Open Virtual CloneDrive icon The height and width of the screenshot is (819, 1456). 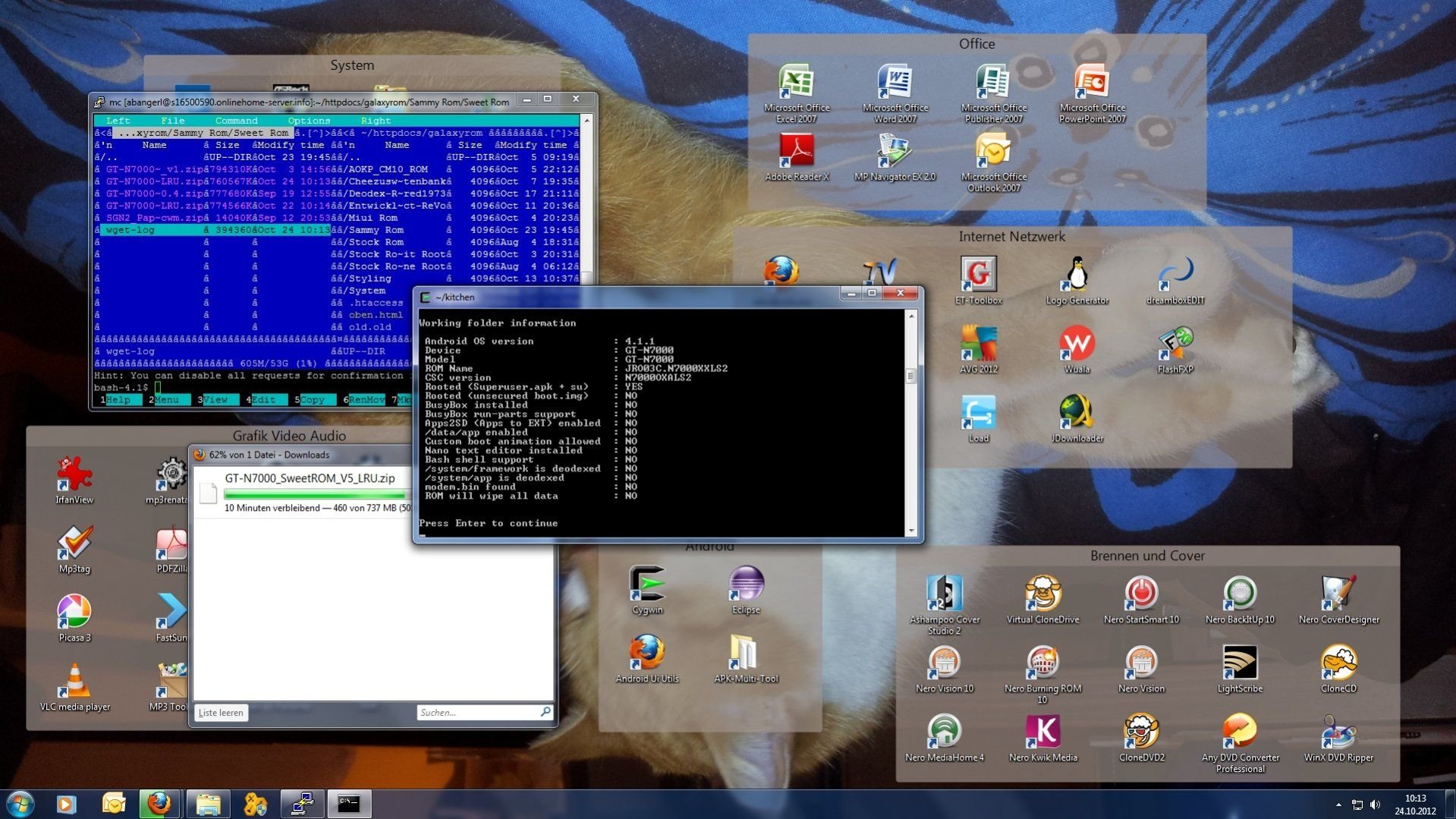point(1042,600)
